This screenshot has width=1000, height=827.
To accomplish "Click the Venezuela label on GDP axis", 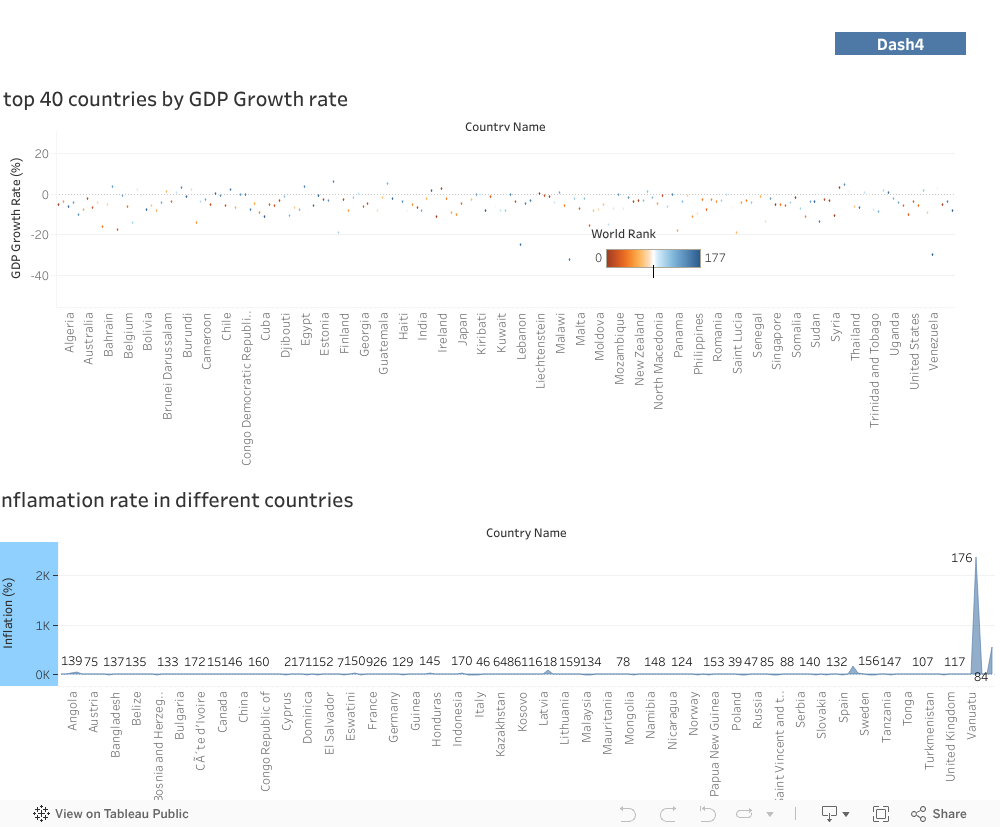I will 935,341.
